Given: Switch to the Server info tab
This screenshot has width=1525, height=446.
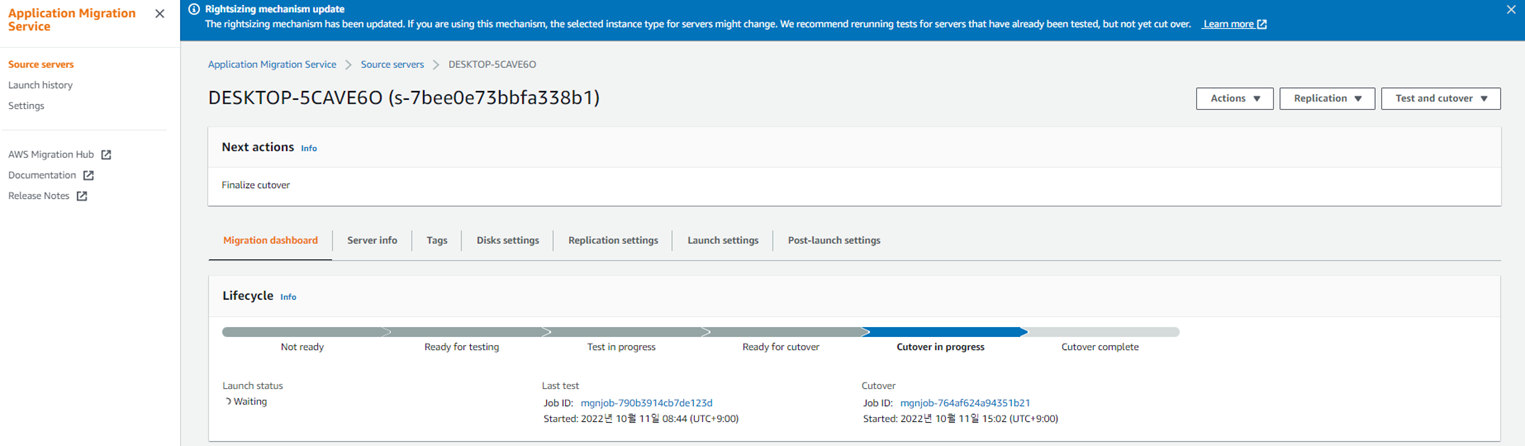Looking at the screenshot, I should point(372,240).
